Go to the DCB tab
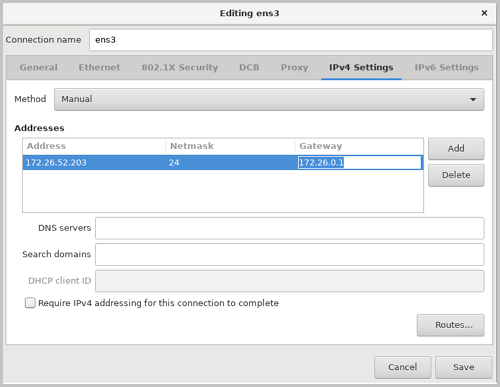The image size is (500, 387). (x=249, y=68)
